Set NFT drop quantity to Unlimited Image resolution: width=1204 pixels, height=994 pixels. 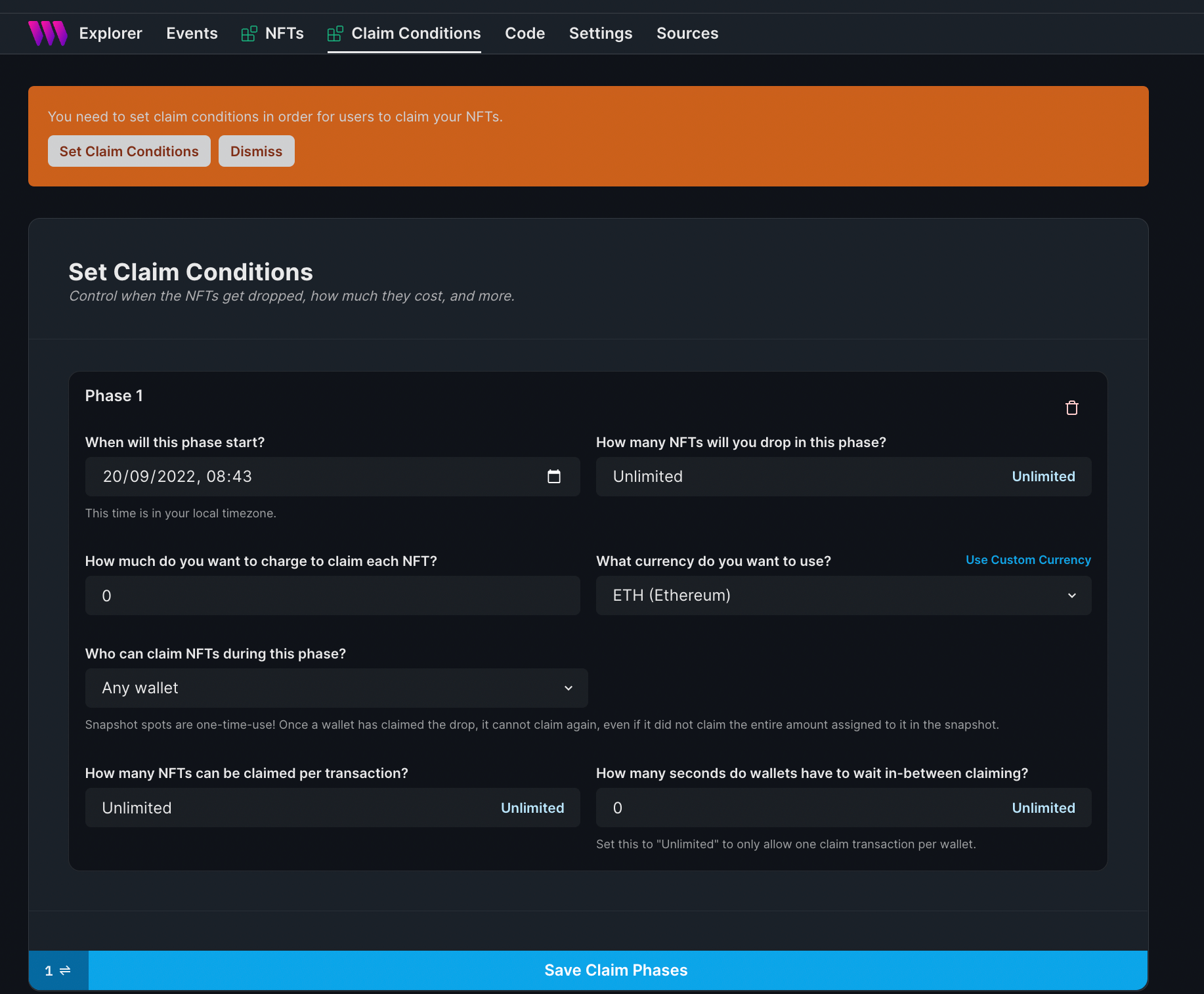tap(1043, 477)
